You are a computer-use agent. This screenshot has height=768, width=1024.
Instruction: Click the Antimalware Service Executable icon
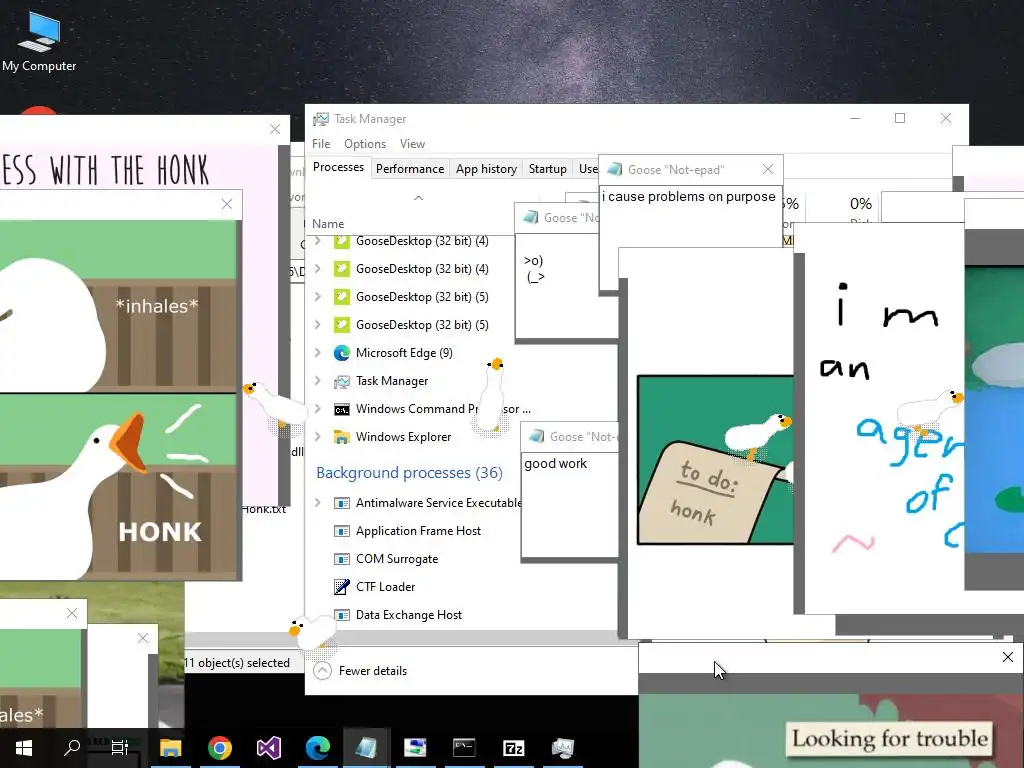coord(342,503)
